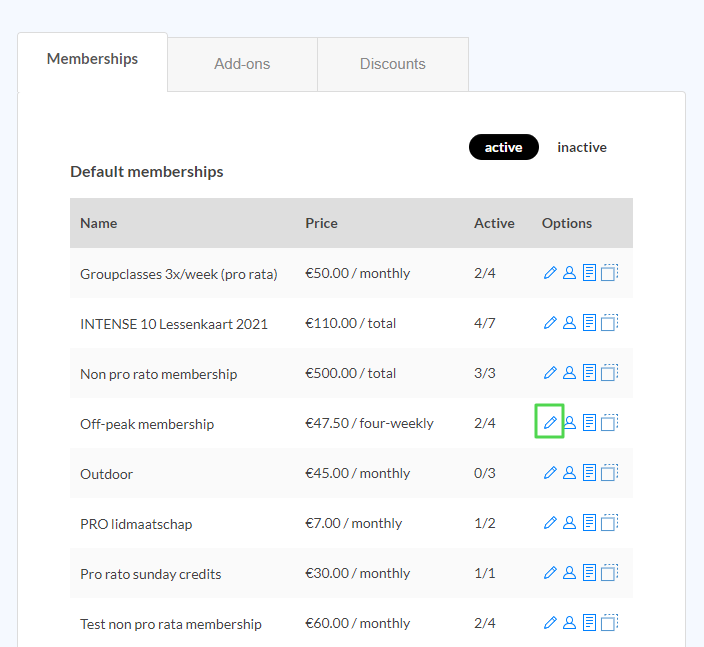704x647 pixels.
Task: Click Non pro rato membership name
Action: coord(158,374)
